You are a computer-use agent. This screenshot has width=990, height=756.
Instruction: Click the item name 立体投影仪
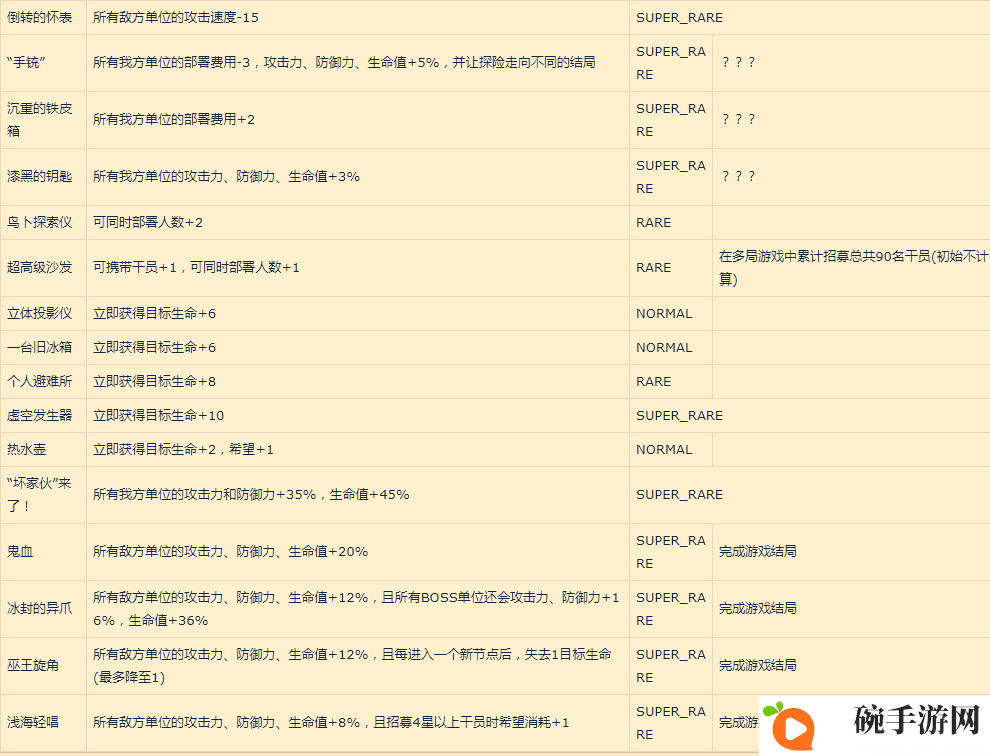click(x=39, y=313)
